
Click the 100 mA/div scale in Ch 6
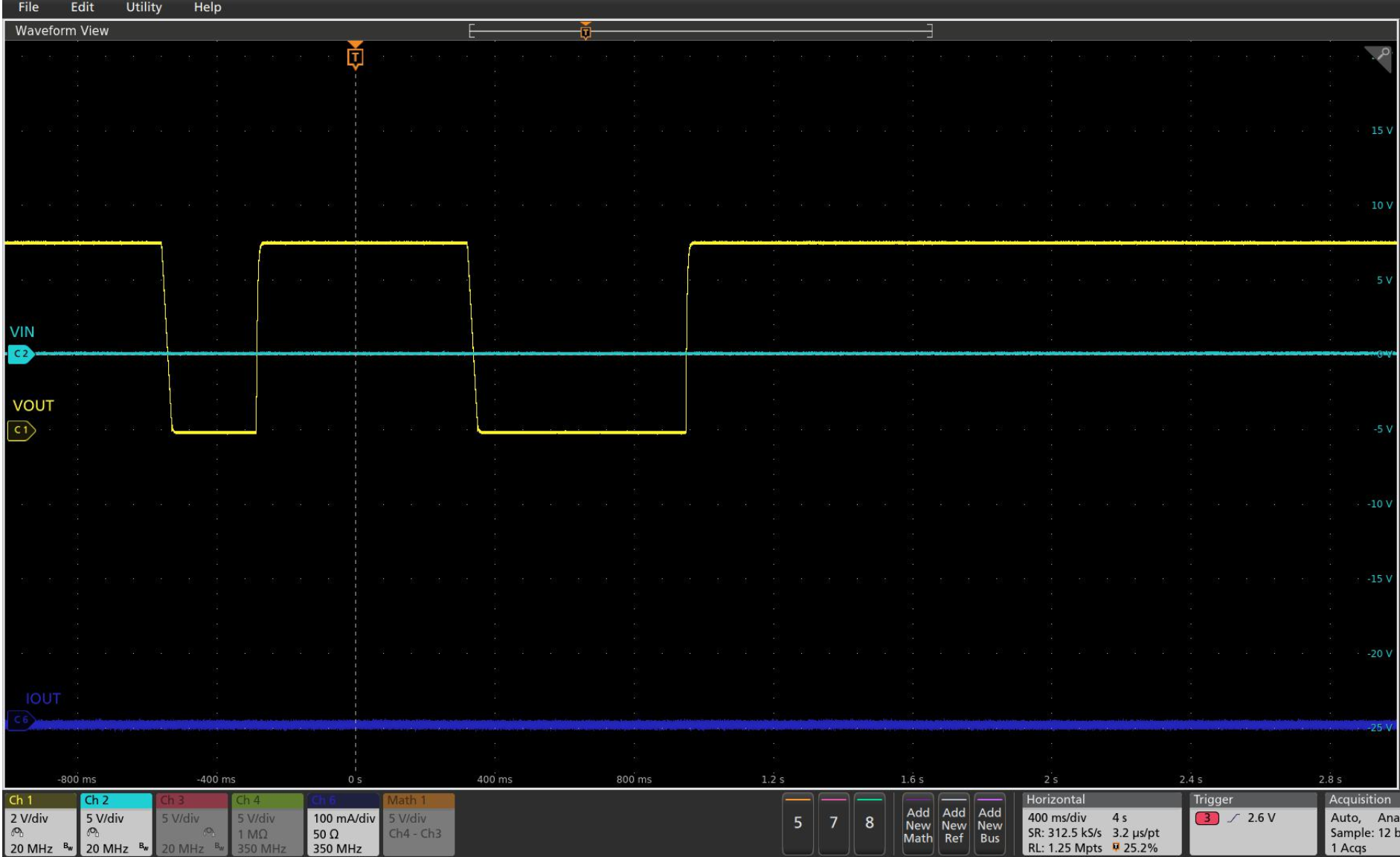[344, 818]
